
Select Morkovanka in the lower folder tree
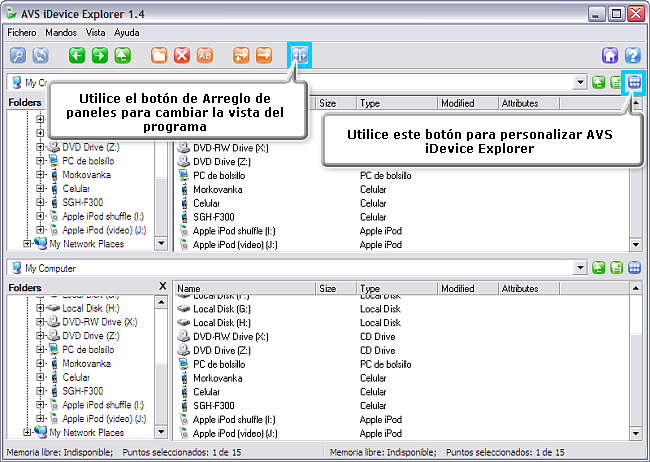click(x=86, y=363)
